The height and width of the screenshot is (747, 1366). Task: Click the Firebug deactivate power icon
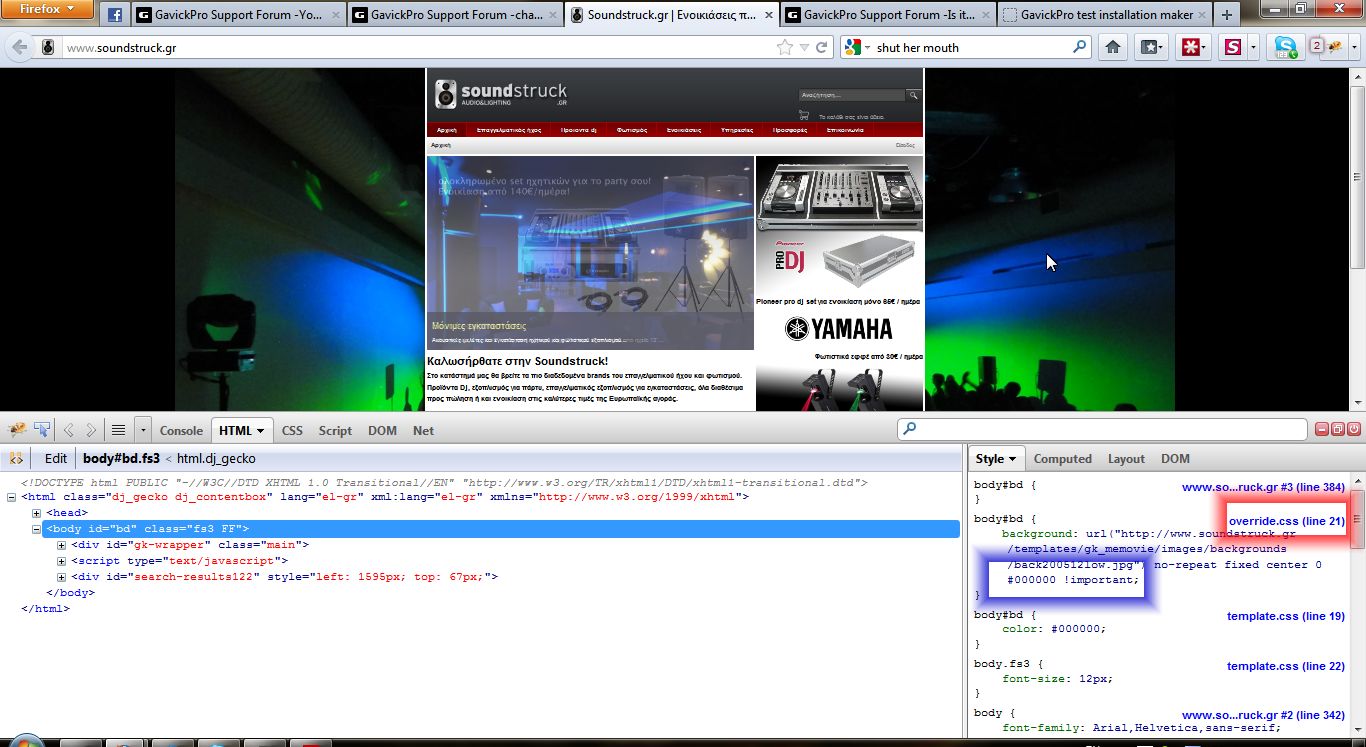1354,429
